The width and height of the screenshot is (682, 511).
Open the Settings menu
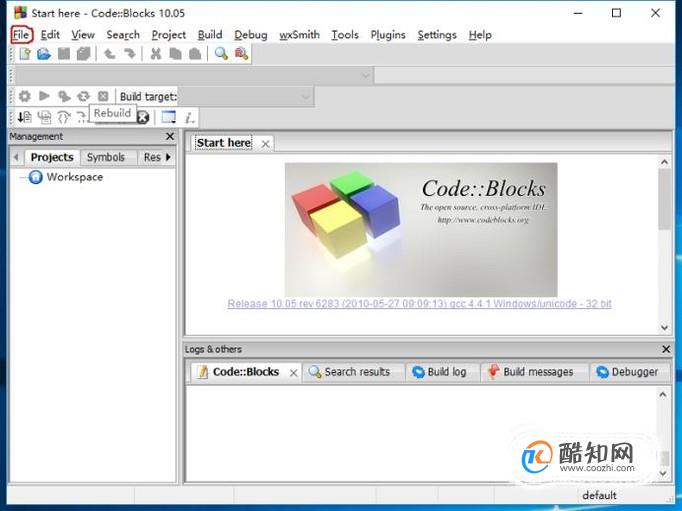click(437, 35)
